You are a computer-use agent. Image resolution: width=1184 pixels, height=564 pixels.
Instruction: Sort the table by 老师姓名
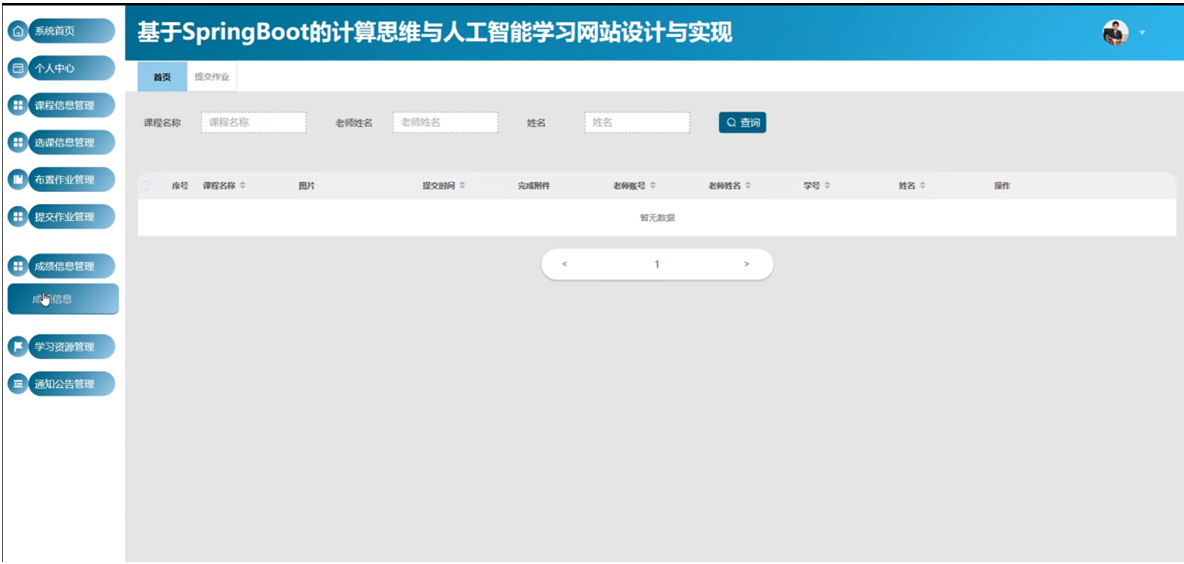click(748, 186)
